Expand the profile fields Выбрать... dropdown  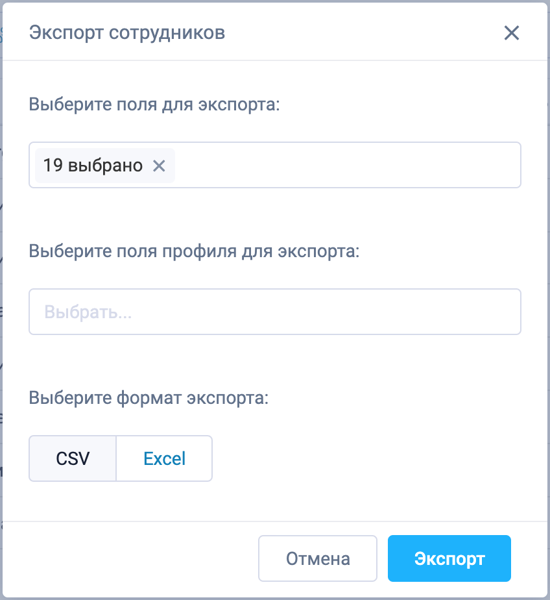275,311
